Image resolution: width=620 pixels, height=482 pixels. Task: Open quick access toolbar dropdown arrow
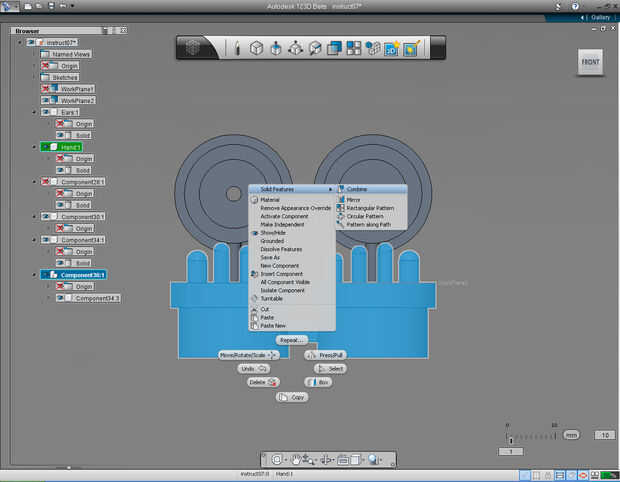pos(72,6)
